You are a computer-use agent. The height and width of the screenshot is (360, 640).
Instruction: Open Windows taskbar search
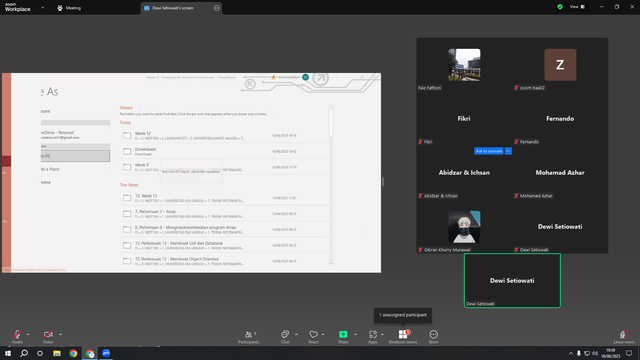(24, 353)
